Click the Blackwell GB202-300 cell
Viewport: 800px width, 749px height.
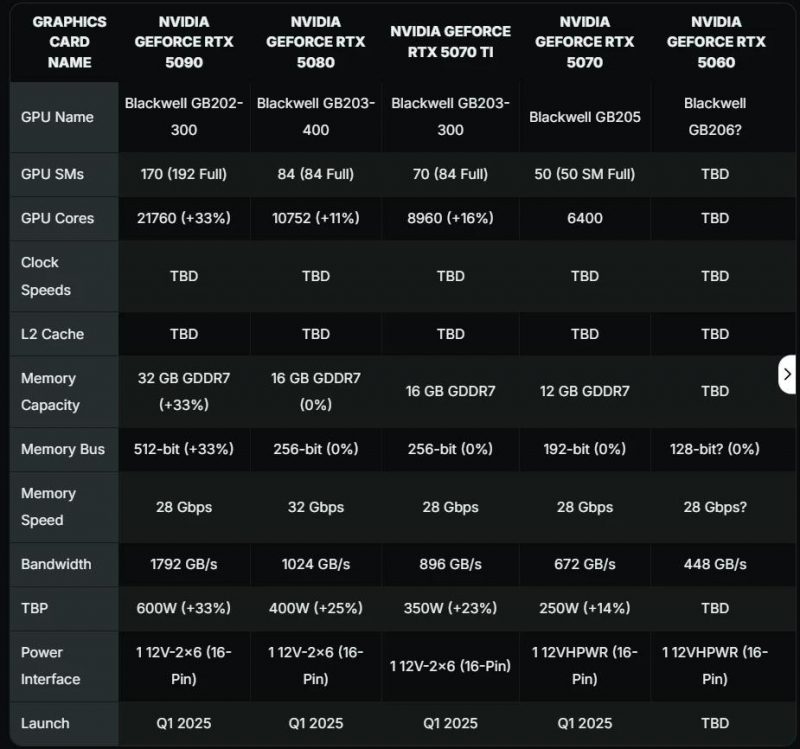(x=184, y=116)
